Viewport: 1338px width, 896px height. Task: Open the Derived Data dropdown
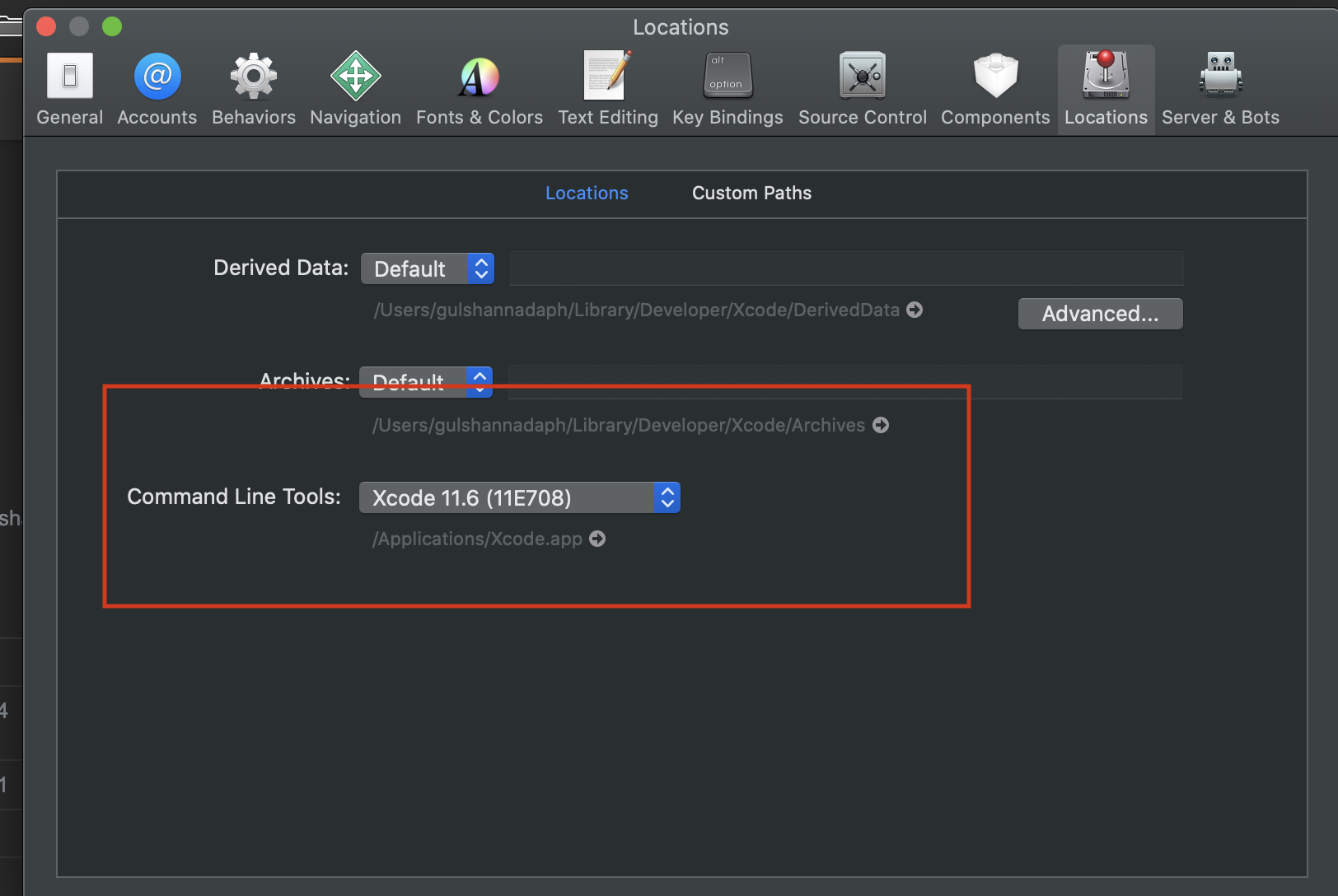click(x=428, y=268)
